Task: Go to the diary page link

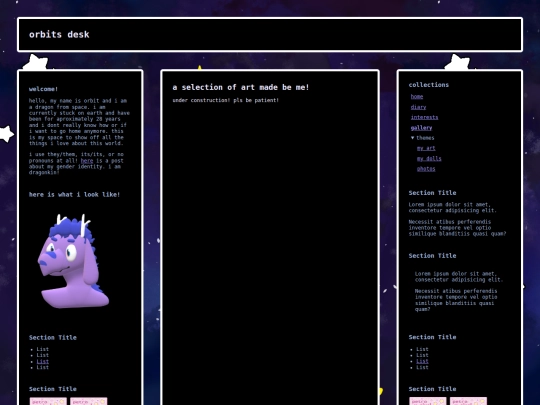Action: coord(418,107)
